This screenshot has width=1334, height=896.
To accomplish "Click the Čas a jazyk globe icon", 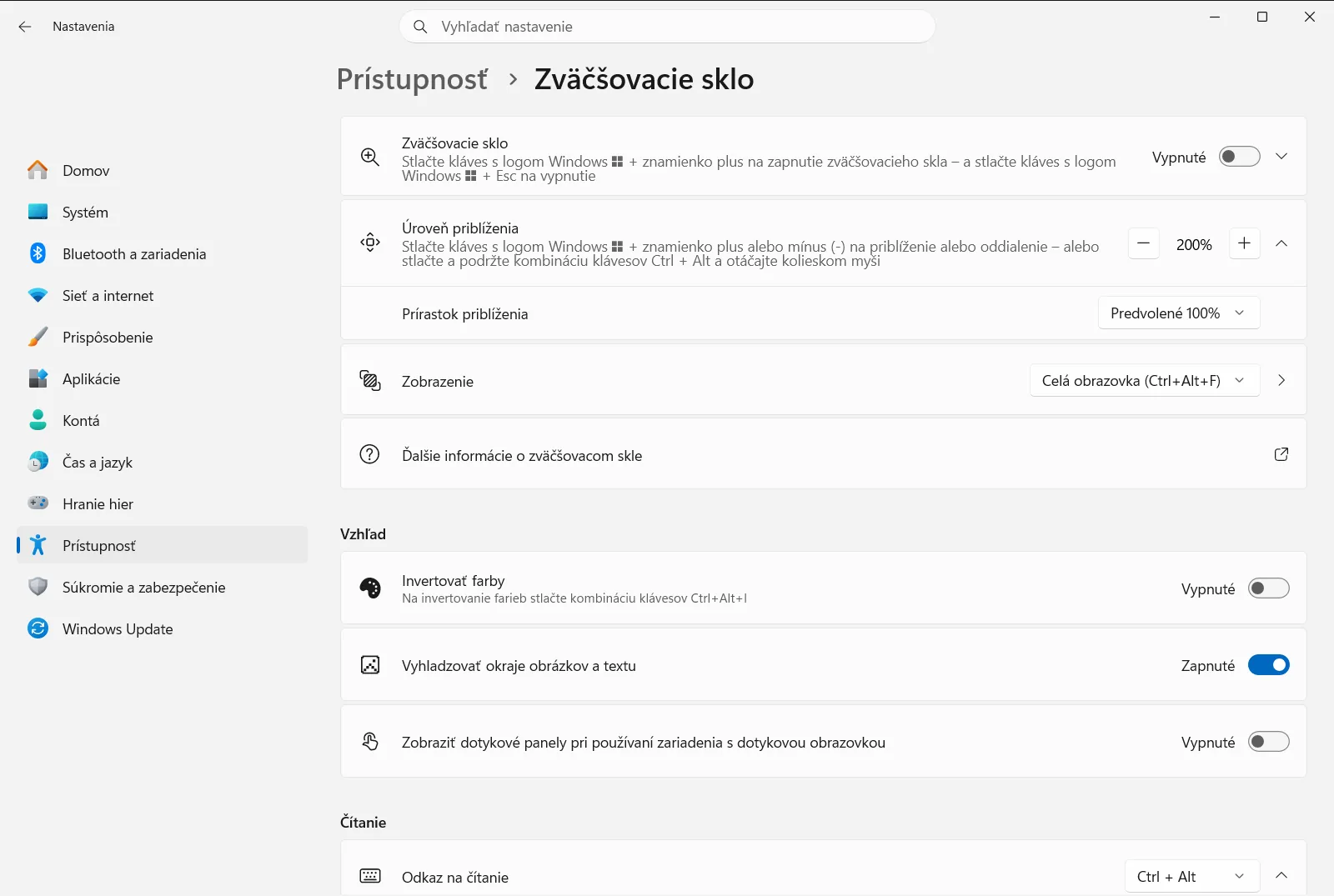I will pyautogui.click(x=38, y=462).
